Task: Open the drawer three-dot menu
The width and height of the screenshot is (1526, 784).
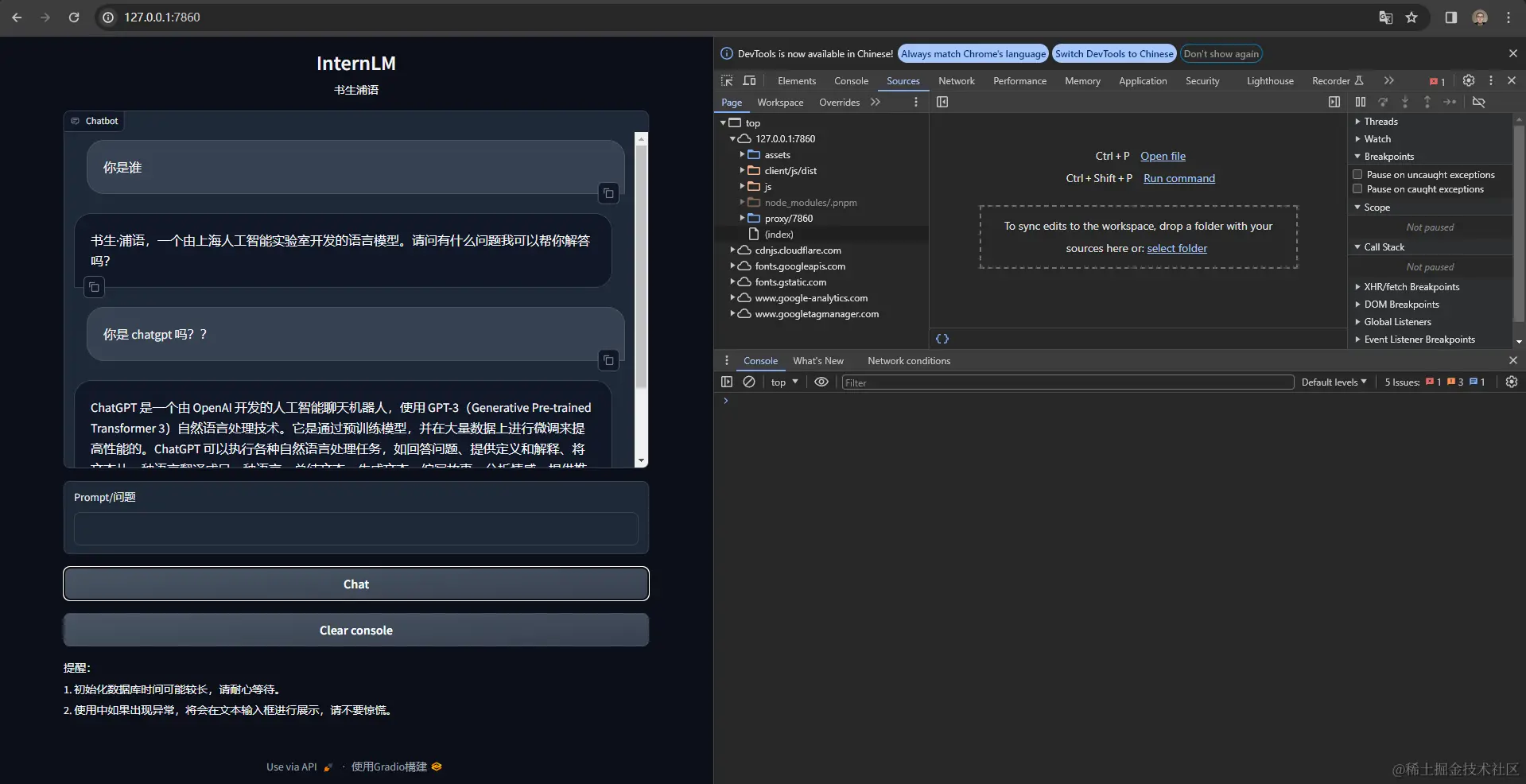Action: pyautogui.click(x=727, y=360)
